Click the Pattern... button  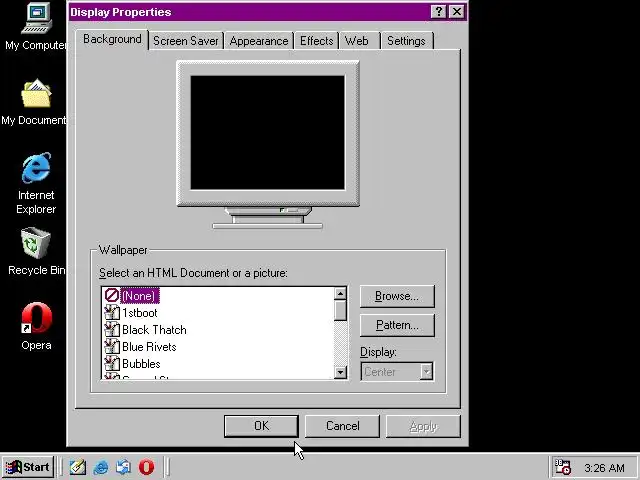(x=397, y=325)
